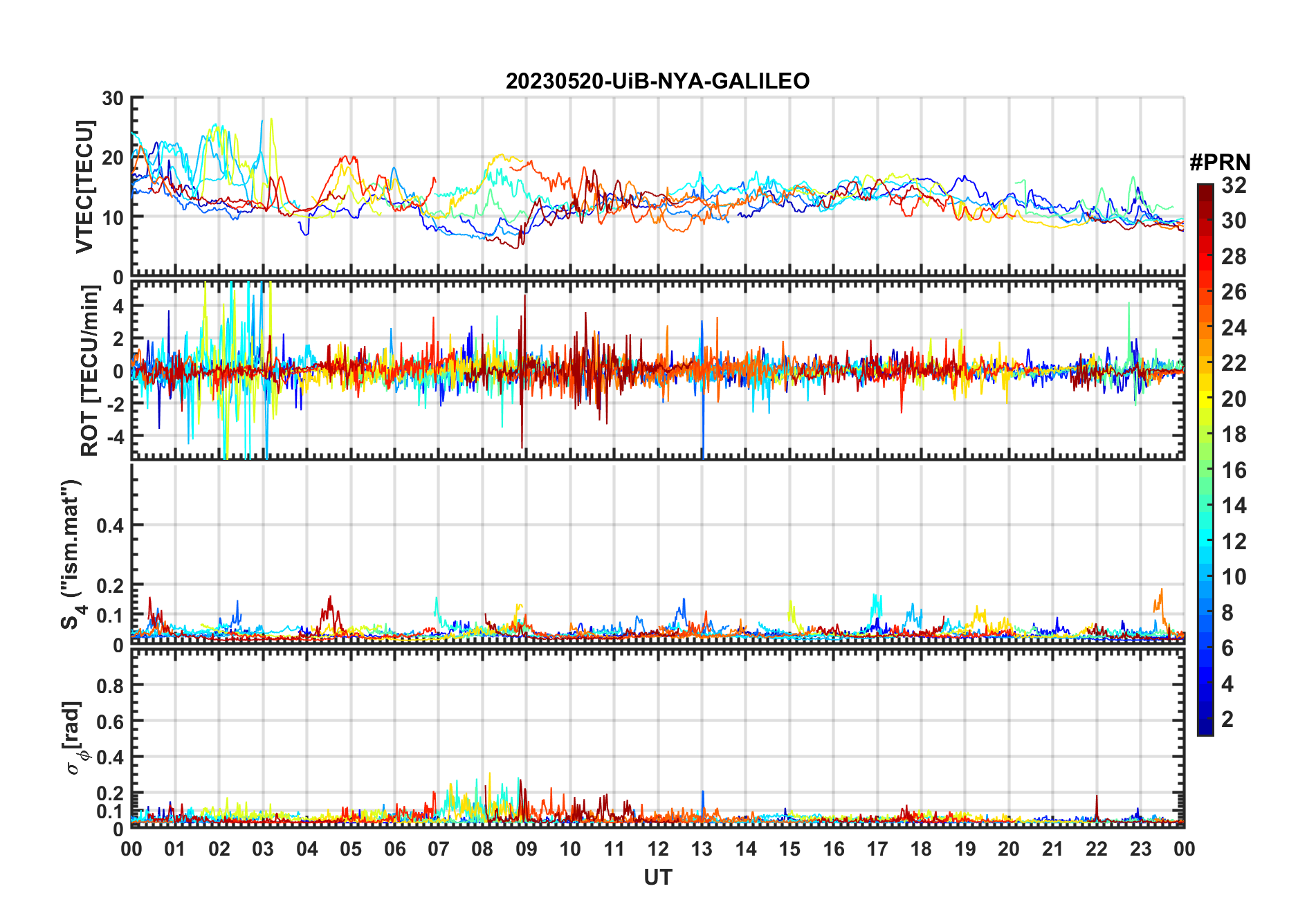Select the 26 tick on the PRN colorbar
Screen dimensions: 1316x920
click(1234, 292)
